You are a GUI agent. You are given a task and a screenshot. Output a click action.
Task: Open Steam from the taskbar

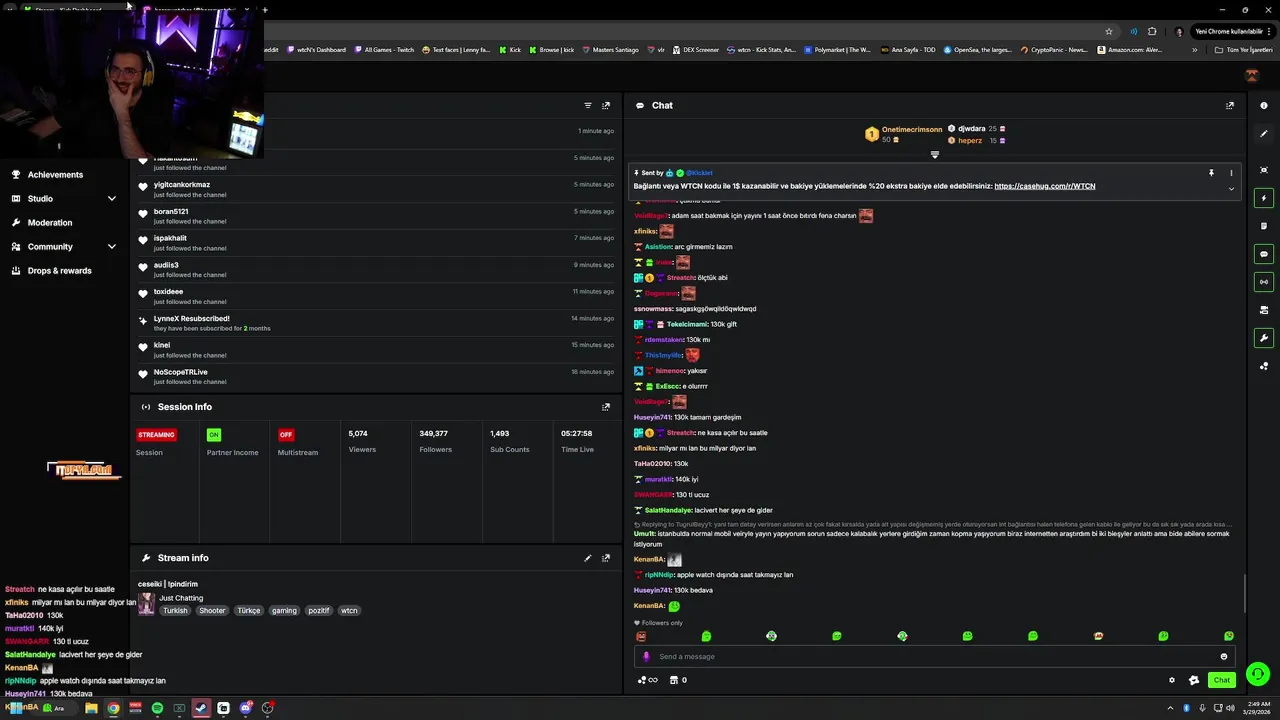click(x=201, y=708)
